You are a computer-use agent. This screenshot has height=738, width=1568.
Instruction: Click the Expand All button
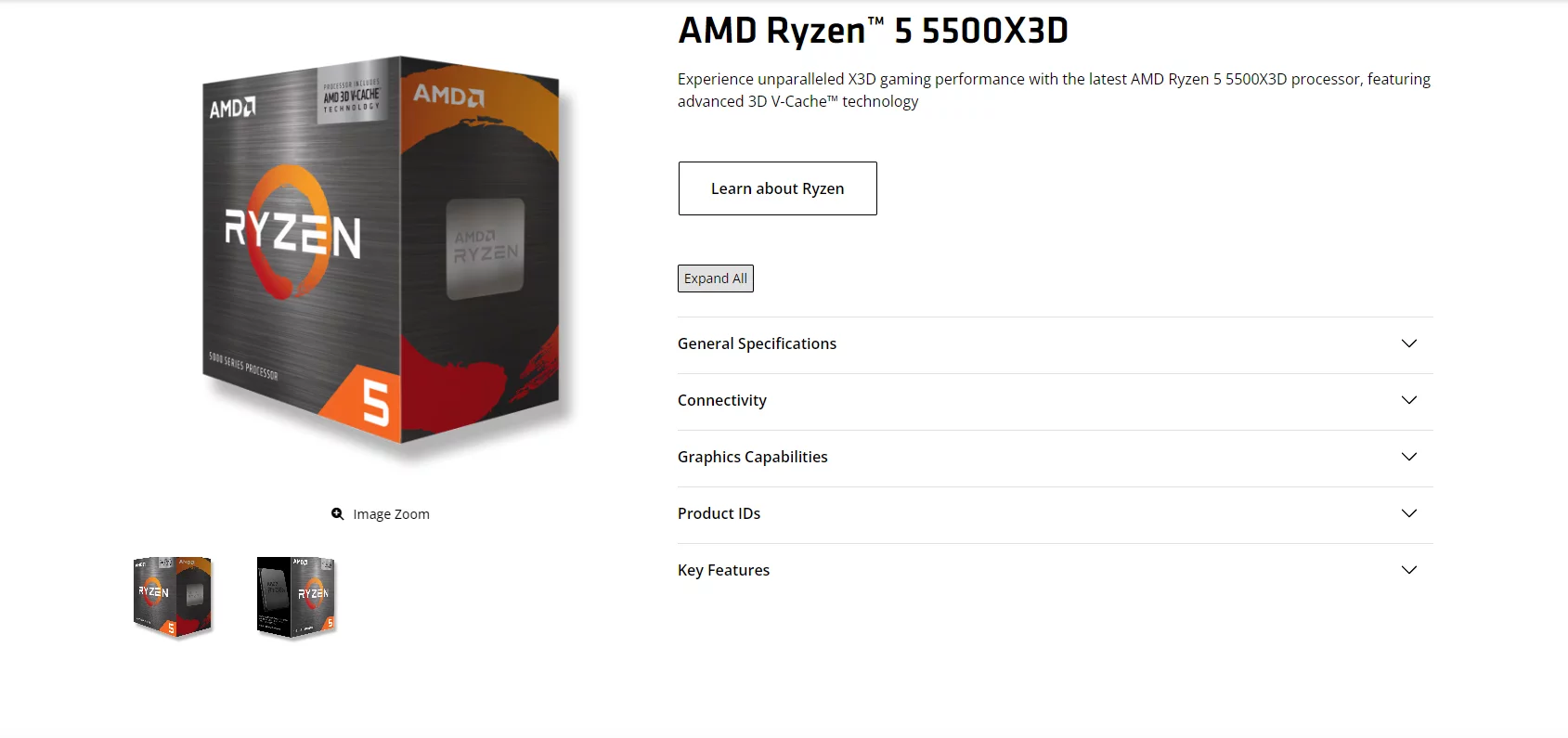(x=715, y=278)
